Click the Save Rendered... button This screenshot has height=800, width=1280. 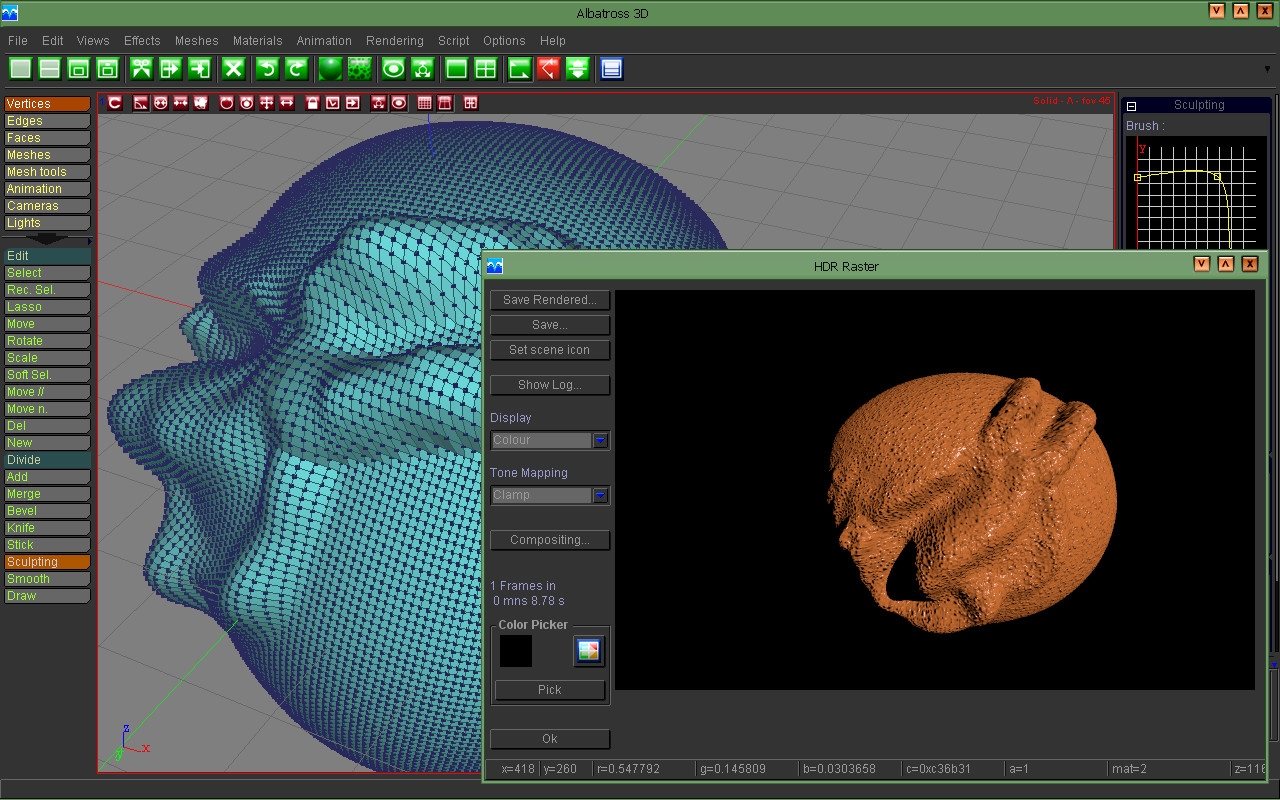tap(550, 300)
